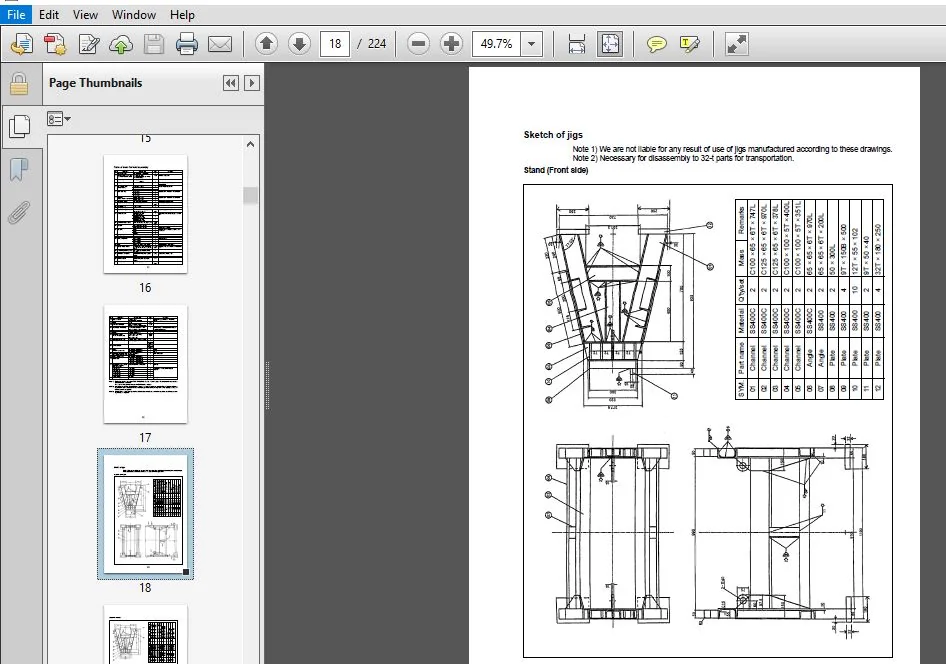Click the cloud upload icon
Image resolution: width=946 pixels, height=664 pixels.
click(121, 44)
